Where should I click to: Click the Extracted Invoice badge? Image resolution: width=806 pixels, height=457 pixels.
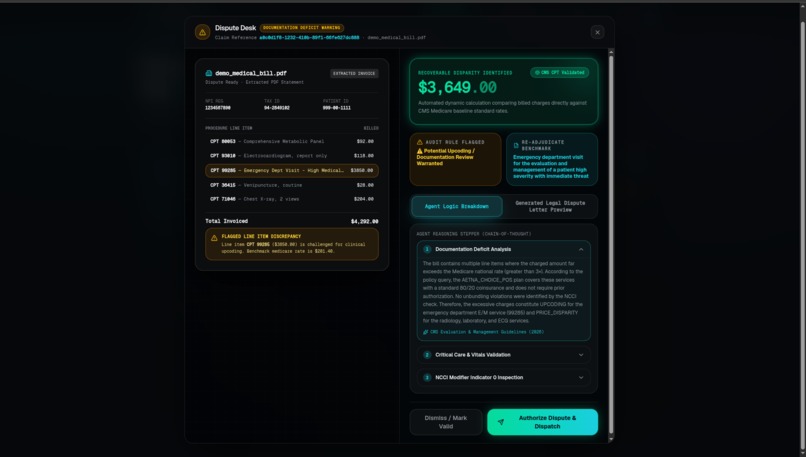[x=354, y=74]
